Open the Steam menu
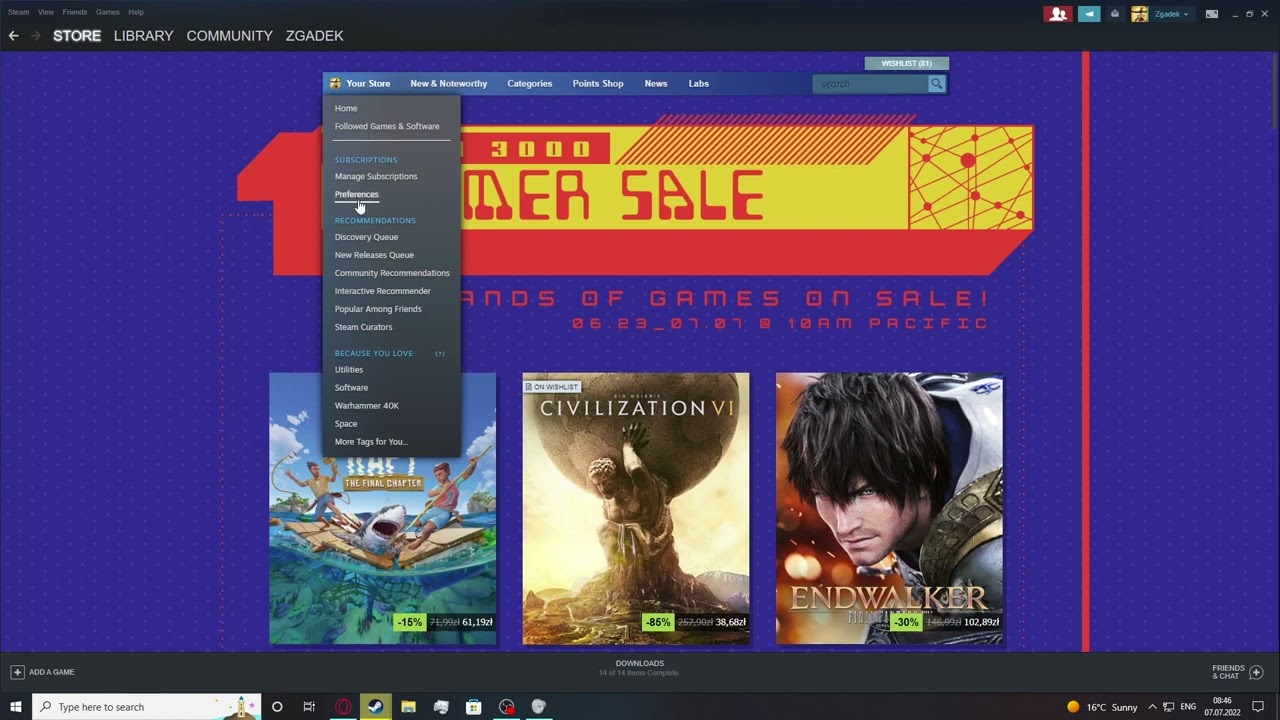Screen dimensions: 1280x720 click(x=18, y=12)
